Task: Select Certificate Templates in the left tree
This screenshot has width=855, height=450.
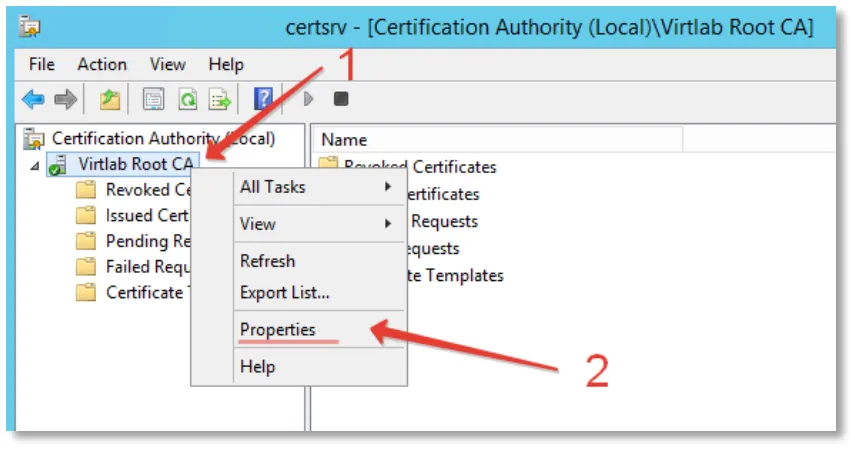Action: (x=148, y=292)
